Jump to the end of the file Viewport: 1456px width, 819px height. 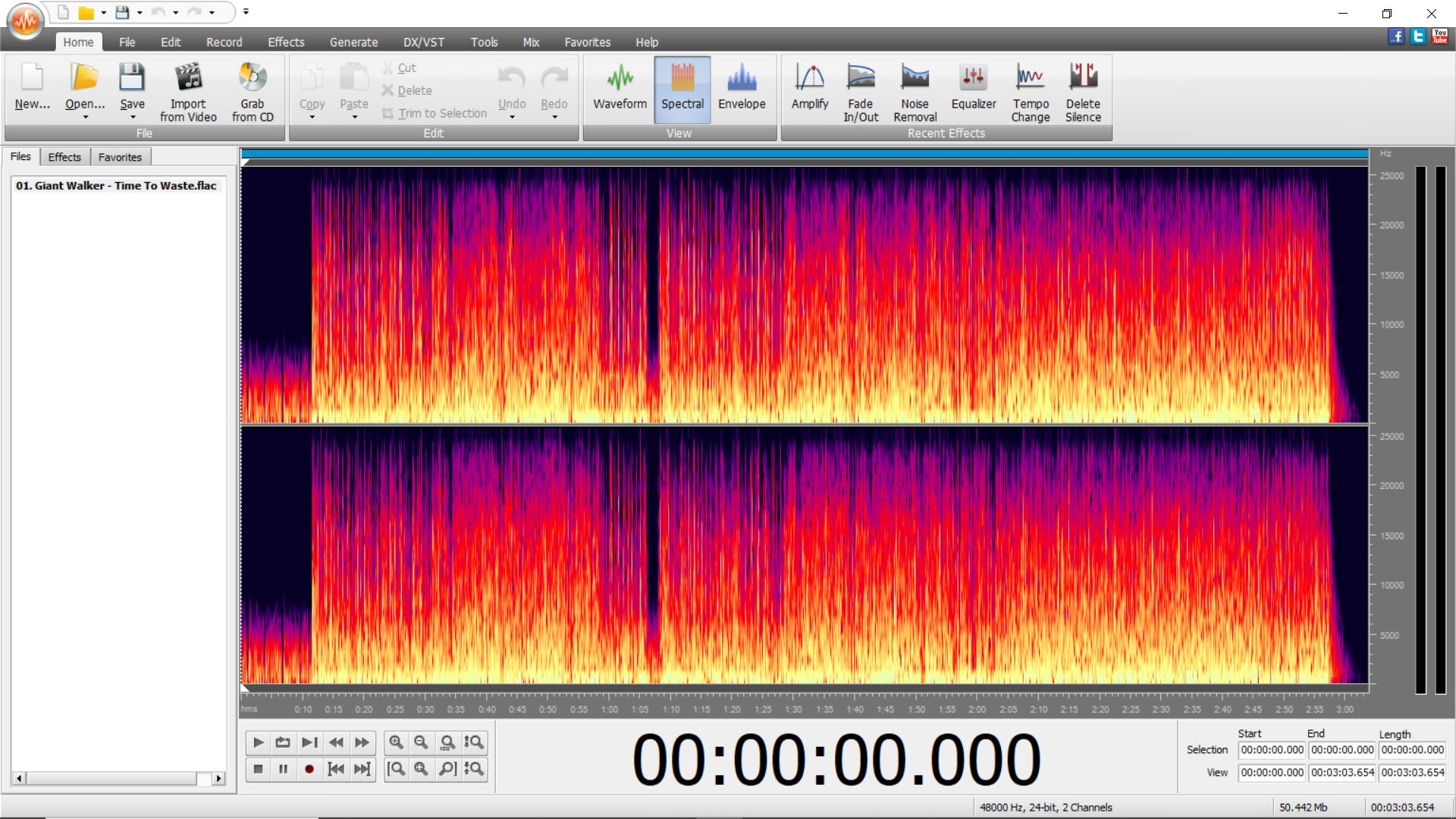(x=362, y=769)
